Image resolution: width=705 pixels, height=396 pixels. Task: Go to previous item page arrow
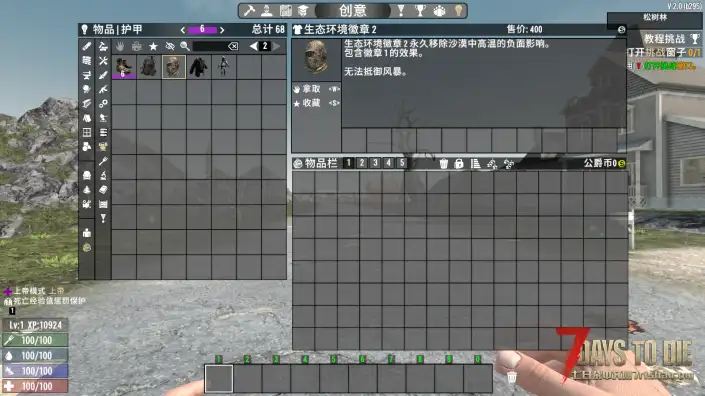254,46
